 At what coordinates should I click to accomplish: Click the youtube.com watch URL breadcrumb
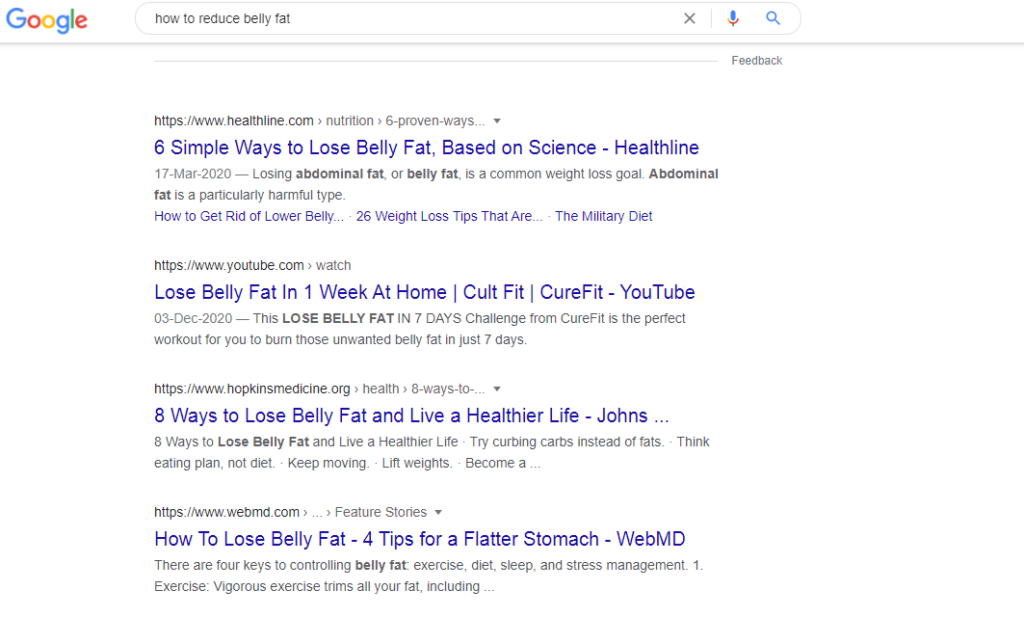pyautogui.click(x=252, y=265)
